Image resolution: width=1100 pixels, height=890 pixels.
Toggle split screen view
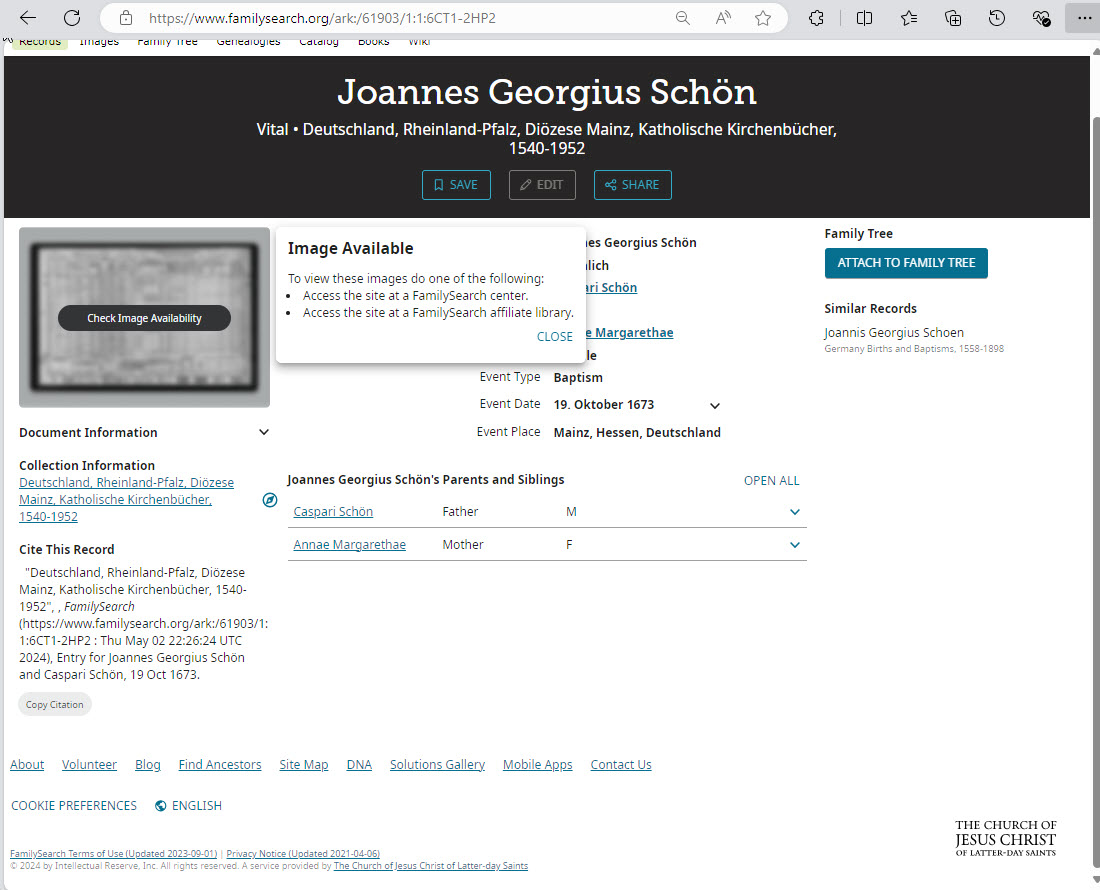pyautogui.click(x=864, y=18)
